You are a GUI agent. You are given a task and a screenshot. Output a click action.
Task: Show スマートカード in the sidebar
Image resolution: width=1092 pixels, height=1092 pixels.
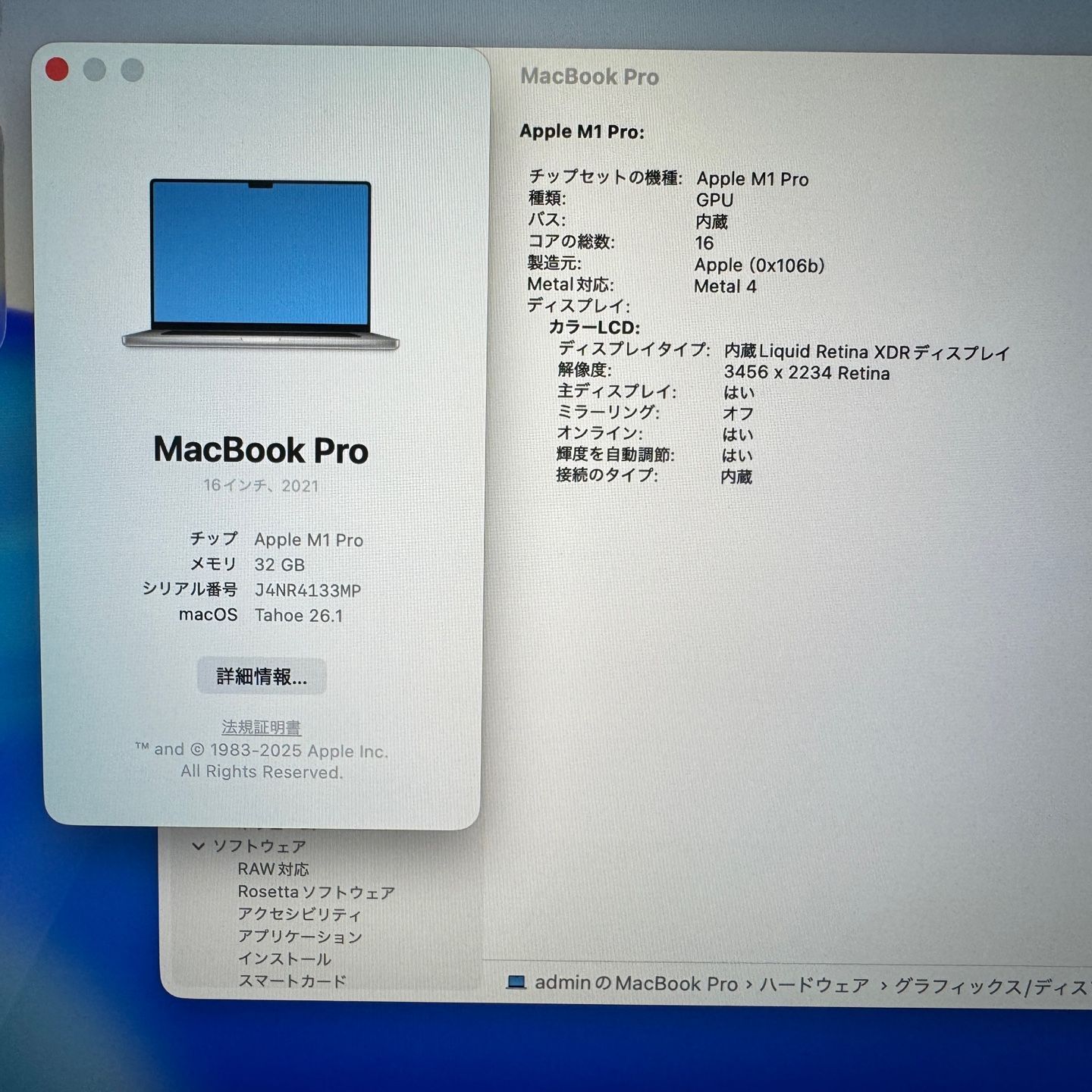pos(292,981)
